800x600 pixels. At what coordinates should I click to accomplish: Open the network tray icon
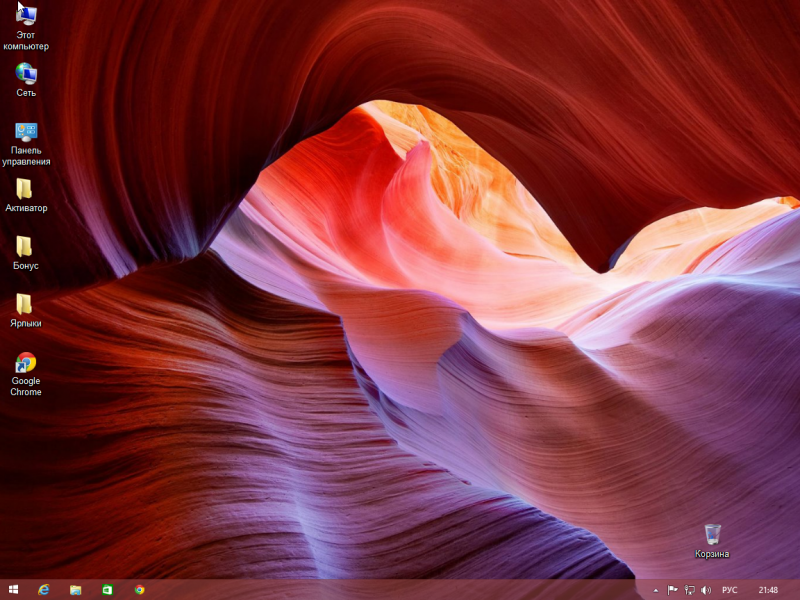pyautogui.click(x=689, y=590)
